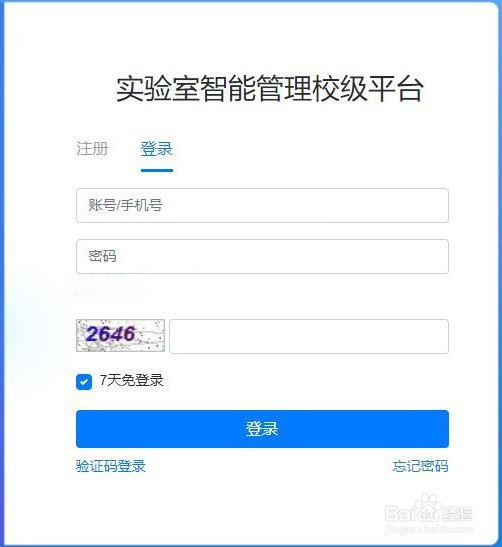Click the 账号/手机号 placeholder text
Image resolution: width=502 pixels, height=547 pixels.
point(125,205)
